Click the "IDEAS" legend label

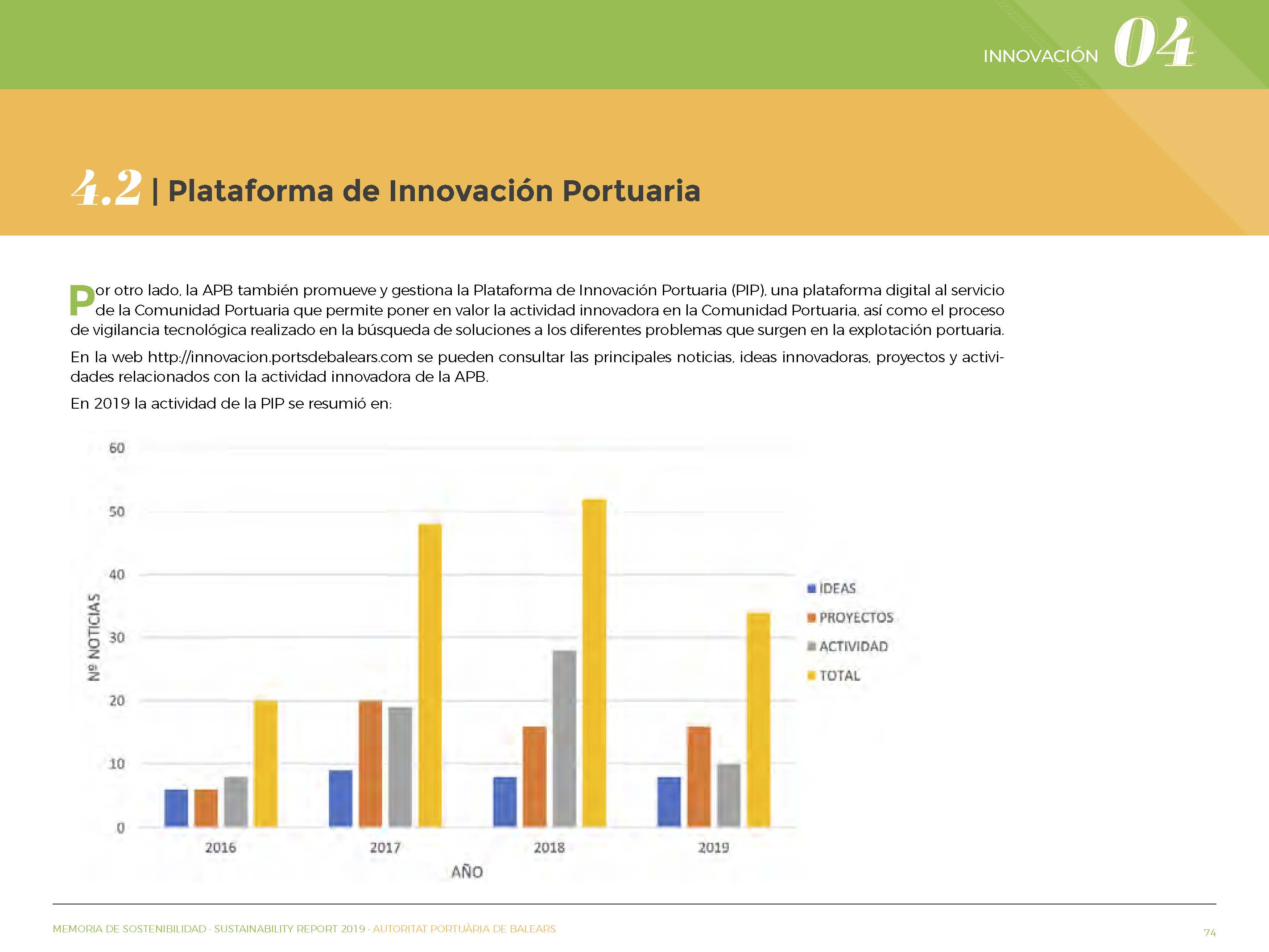tap(838, 588)
